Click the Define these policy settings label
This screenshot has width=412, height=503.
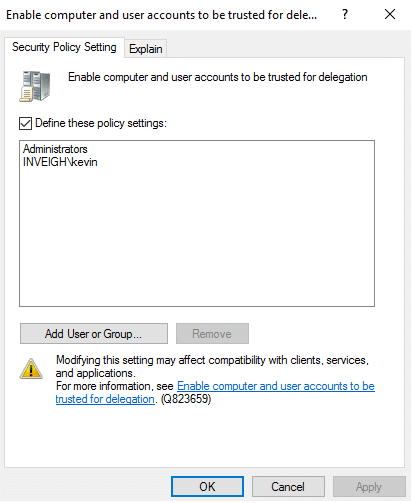[101, 123]
